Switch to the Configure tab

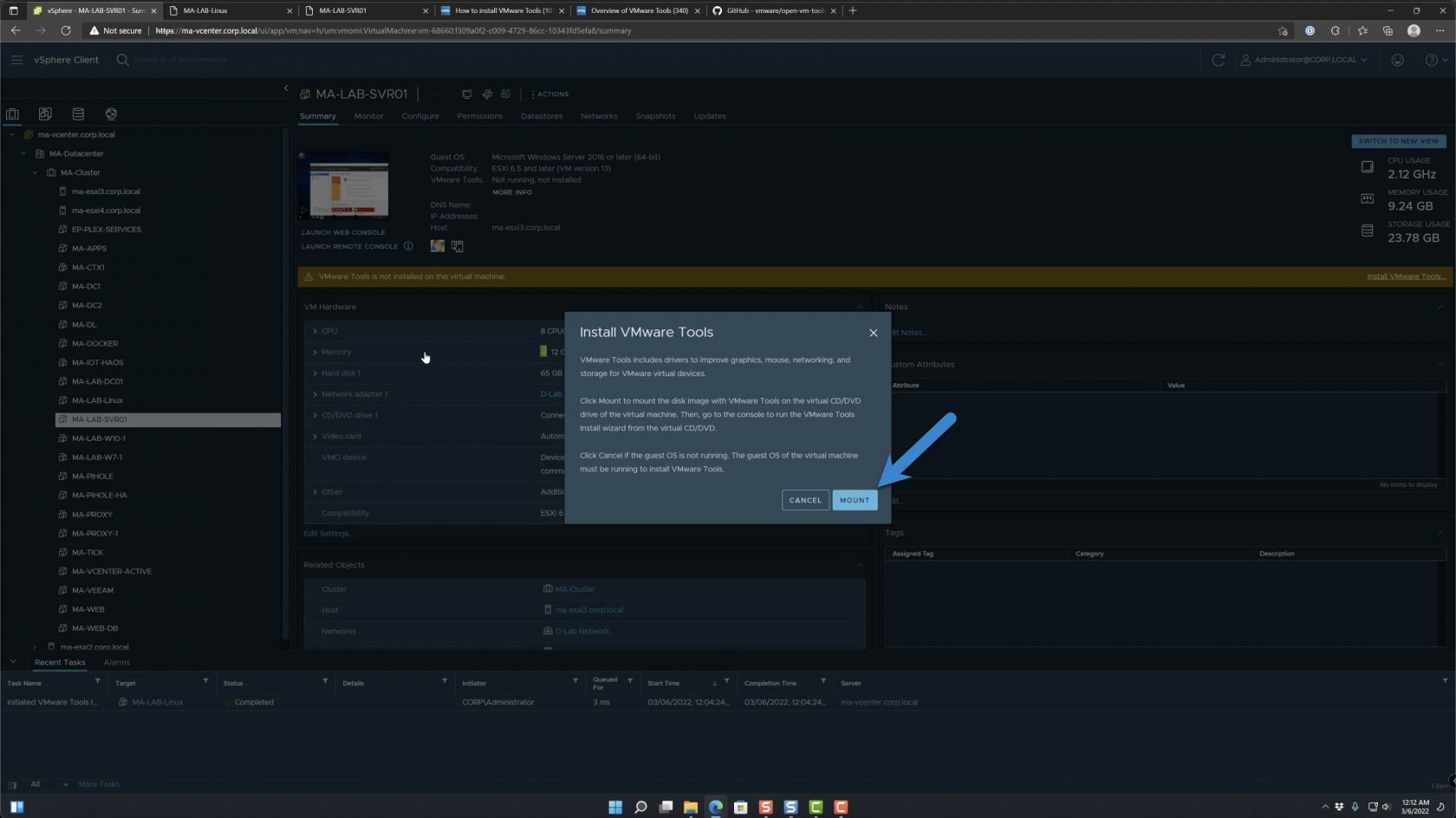coord(420,116)
